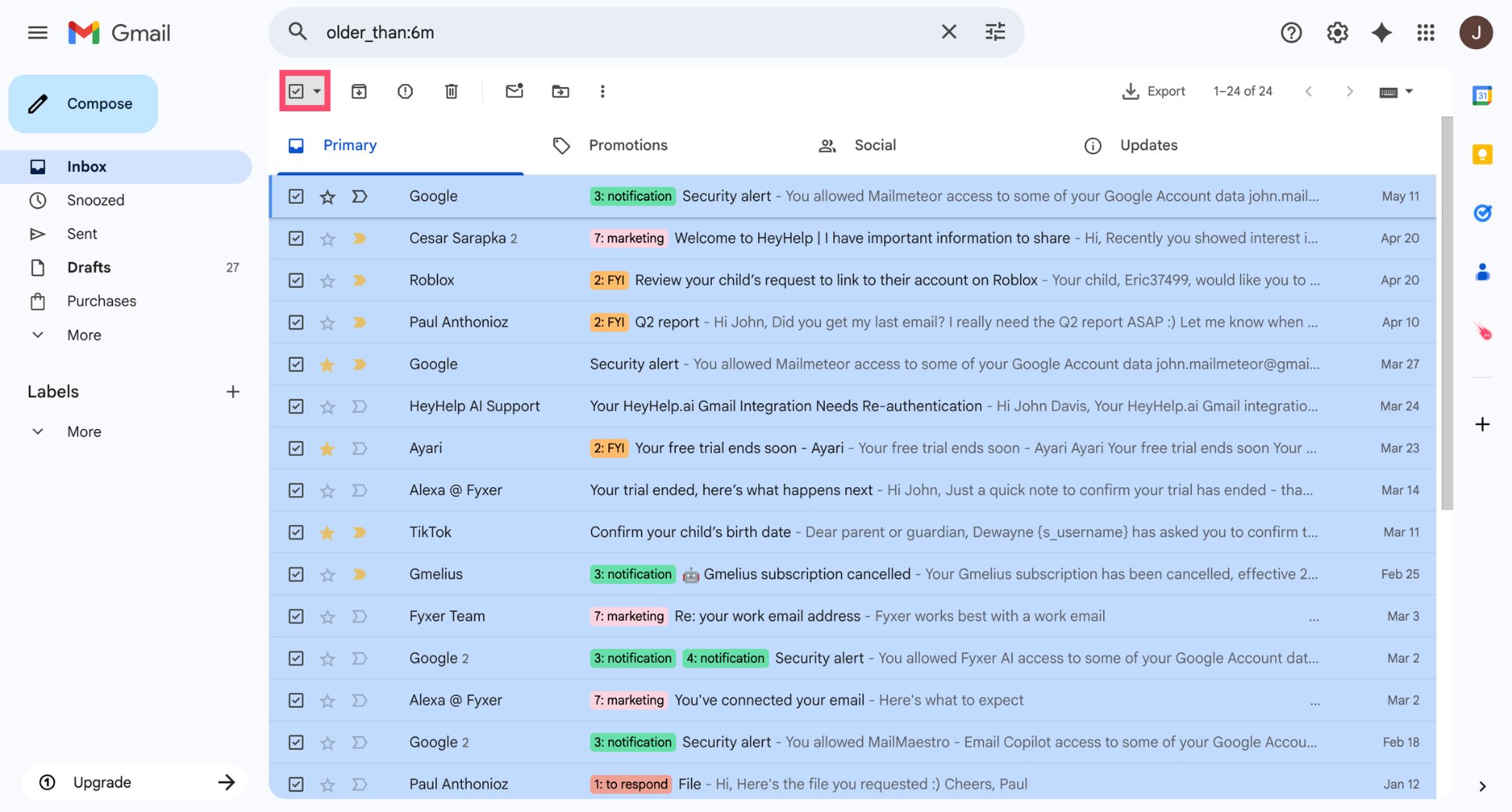Go to the Inbox folder

(126, 167)
